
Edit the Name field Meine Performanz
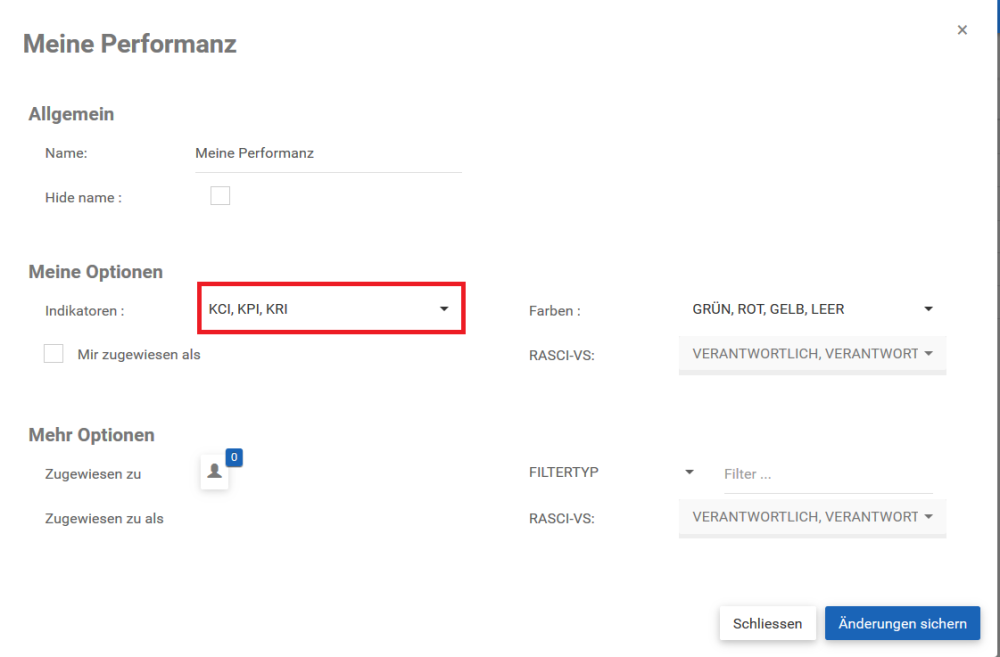(x=328, y=154)
